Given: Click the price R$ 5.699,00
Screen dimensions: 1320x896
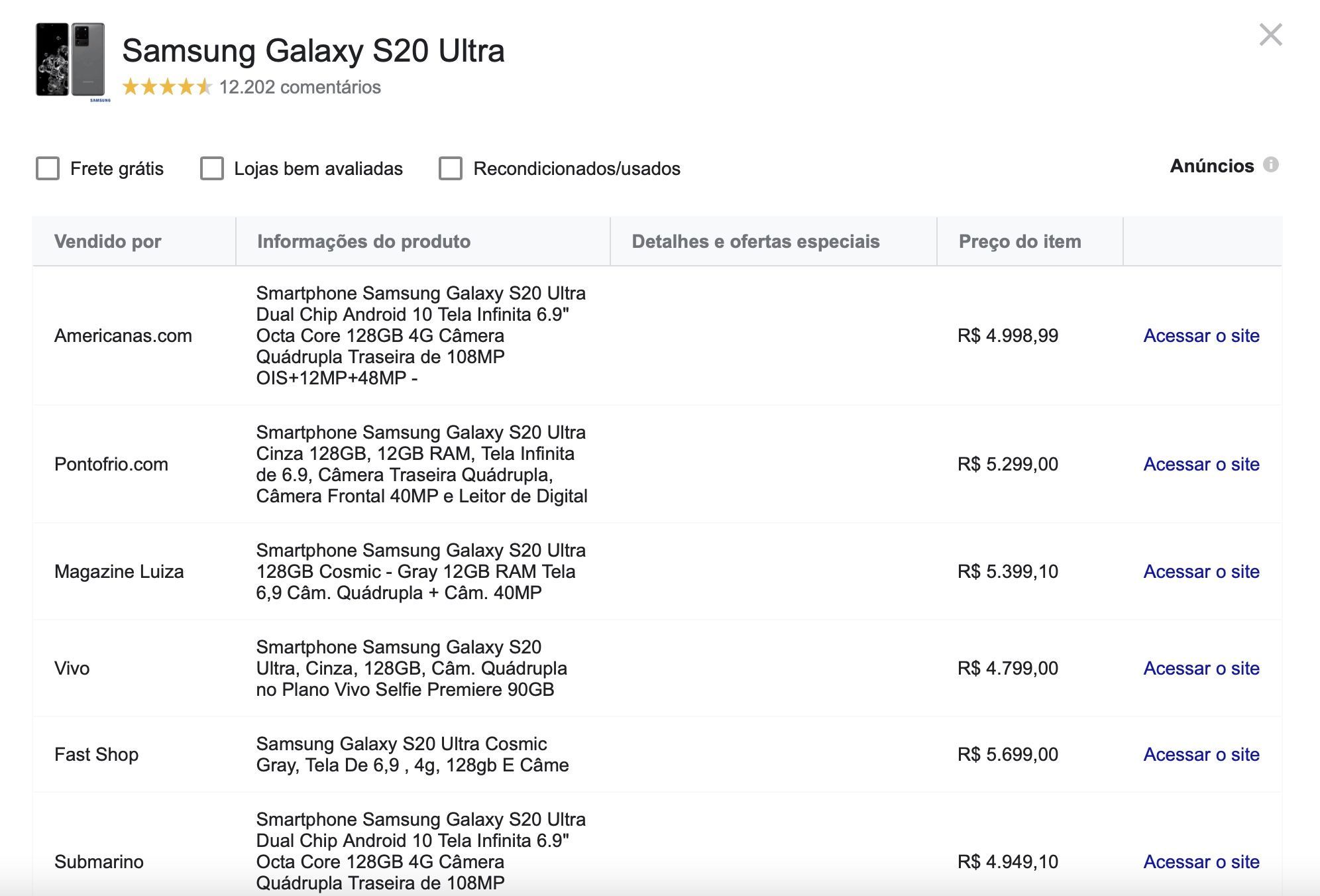Looking at the screenshot, I should (1008, 754).
